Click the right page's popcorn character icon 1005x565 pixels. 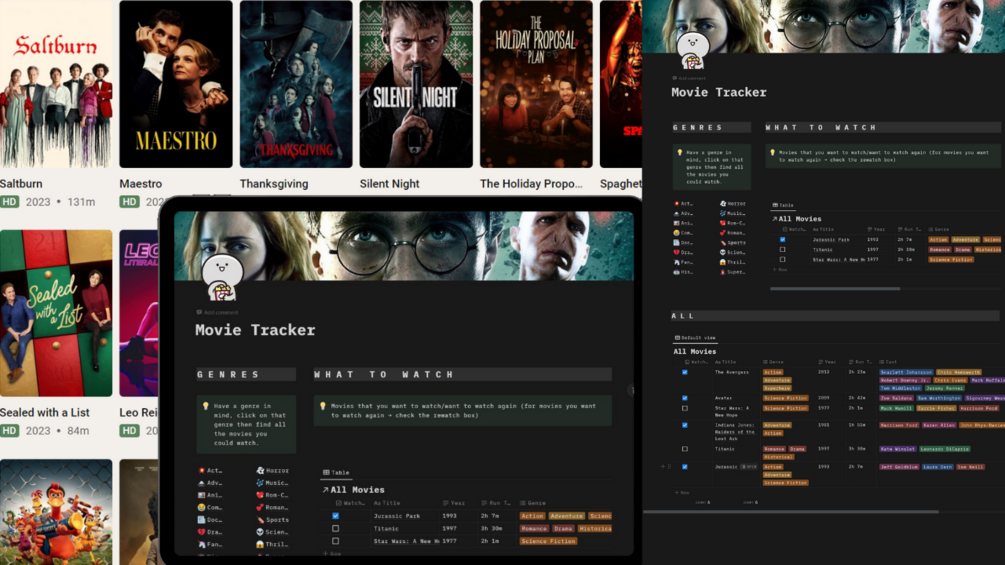693,51
